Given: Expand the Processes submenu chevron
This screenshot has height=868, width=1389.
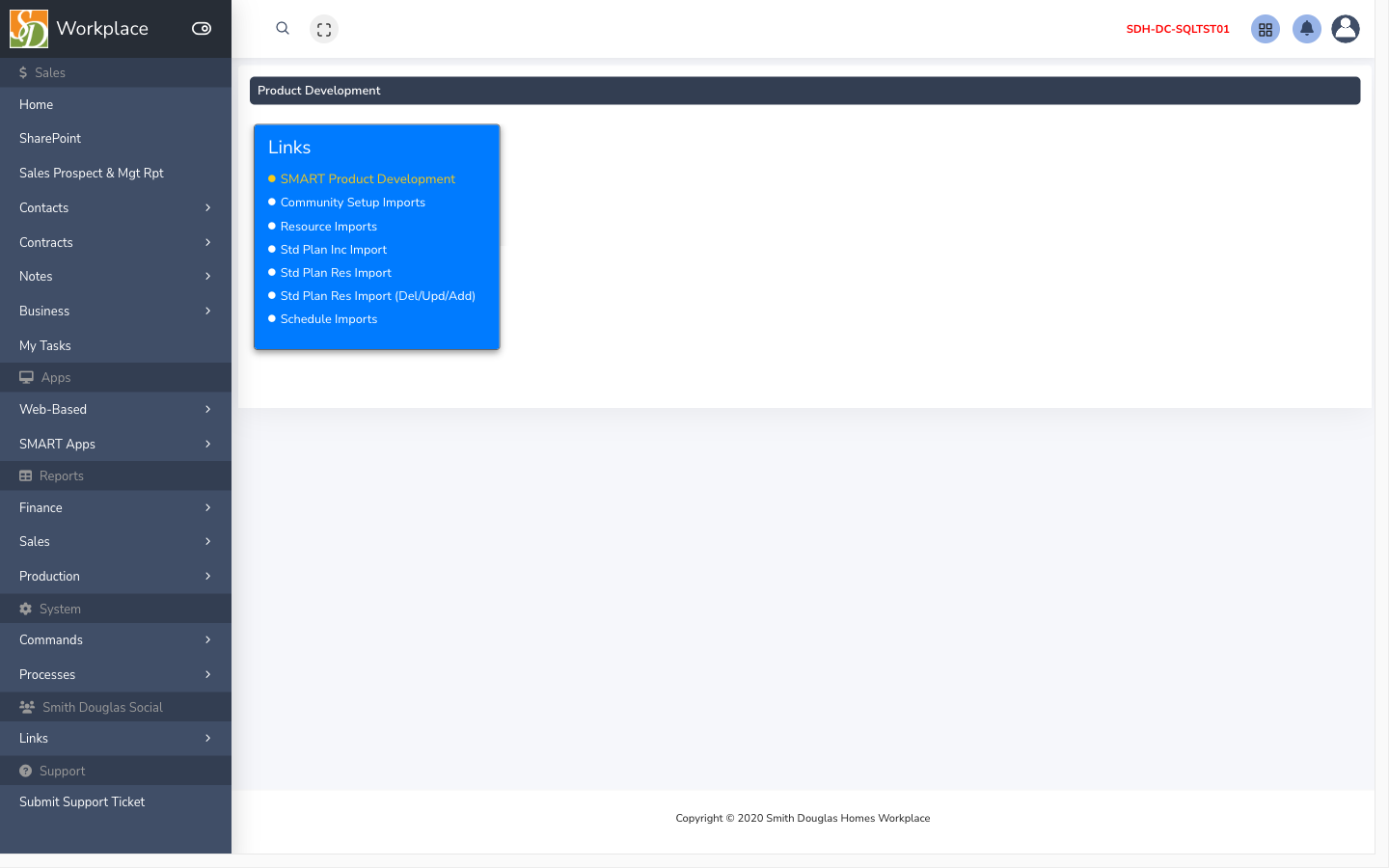Looking at the screenshot, I should pos(207,674).
